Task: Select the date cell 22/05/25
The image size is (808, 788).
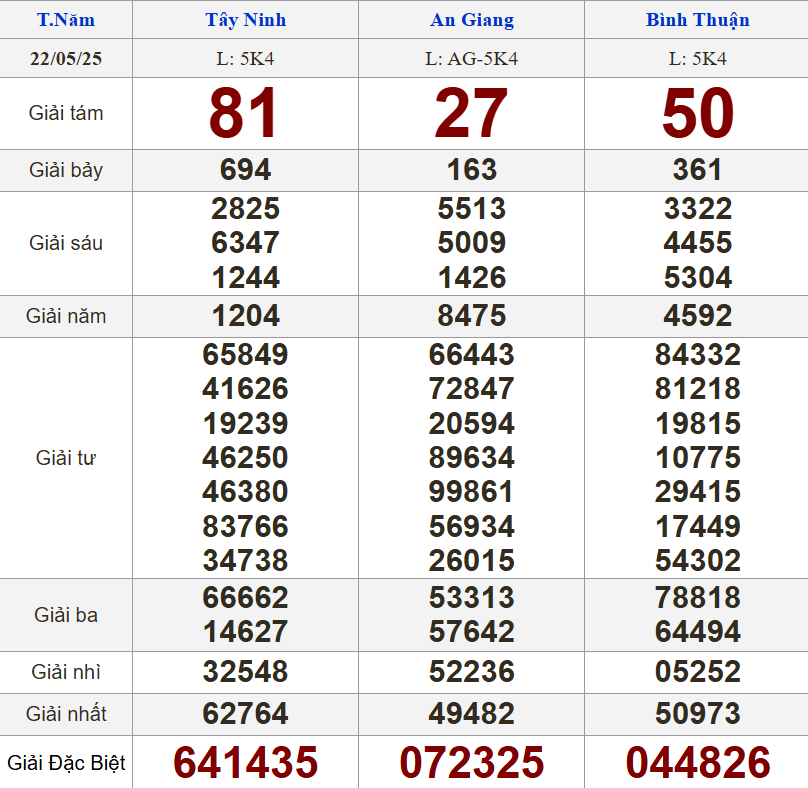Action: (66, 59)
